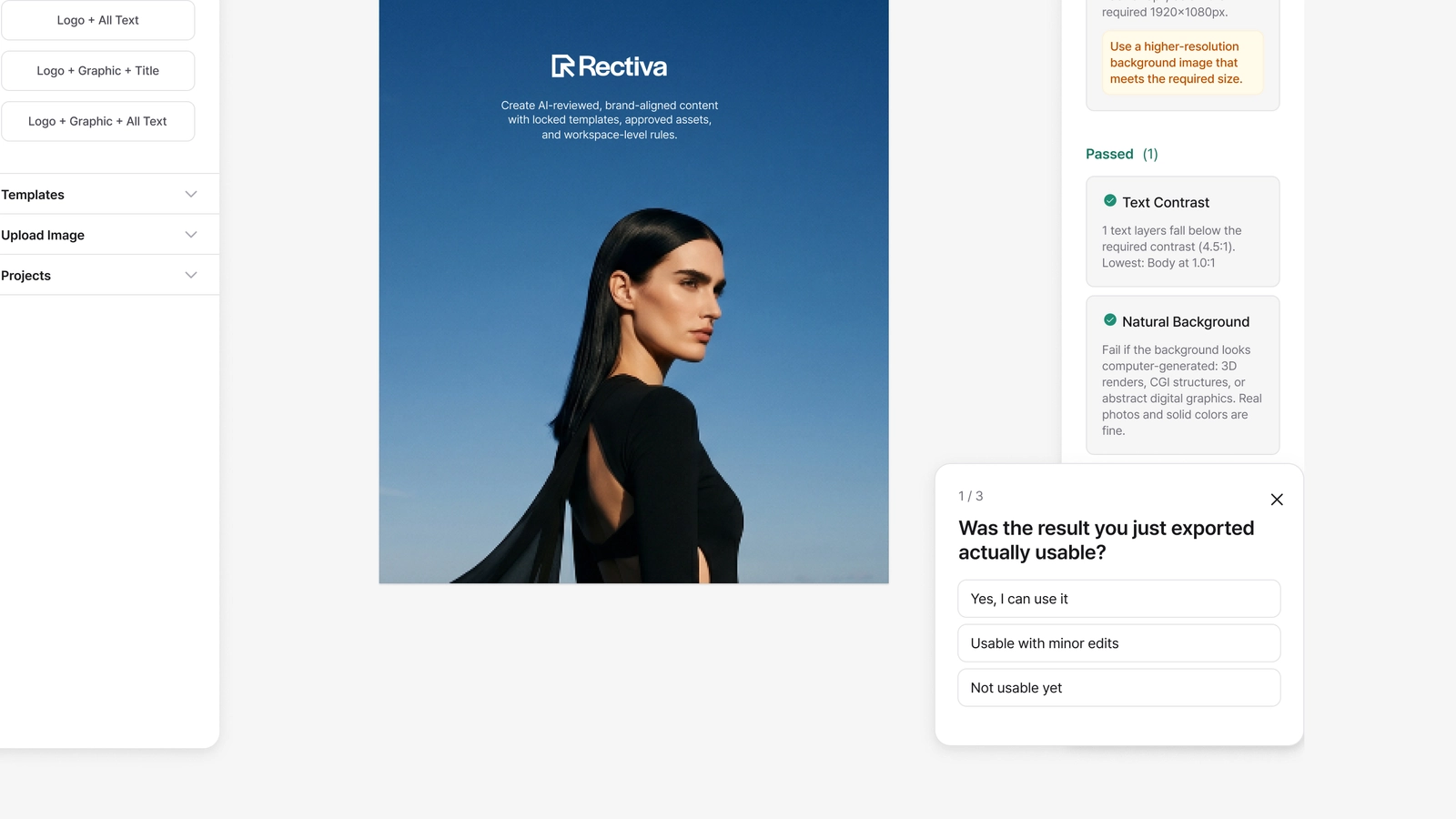Click the 'Fail if the background looks' description
This screenshot has width=1456, height=819.
pos(1182,390)
